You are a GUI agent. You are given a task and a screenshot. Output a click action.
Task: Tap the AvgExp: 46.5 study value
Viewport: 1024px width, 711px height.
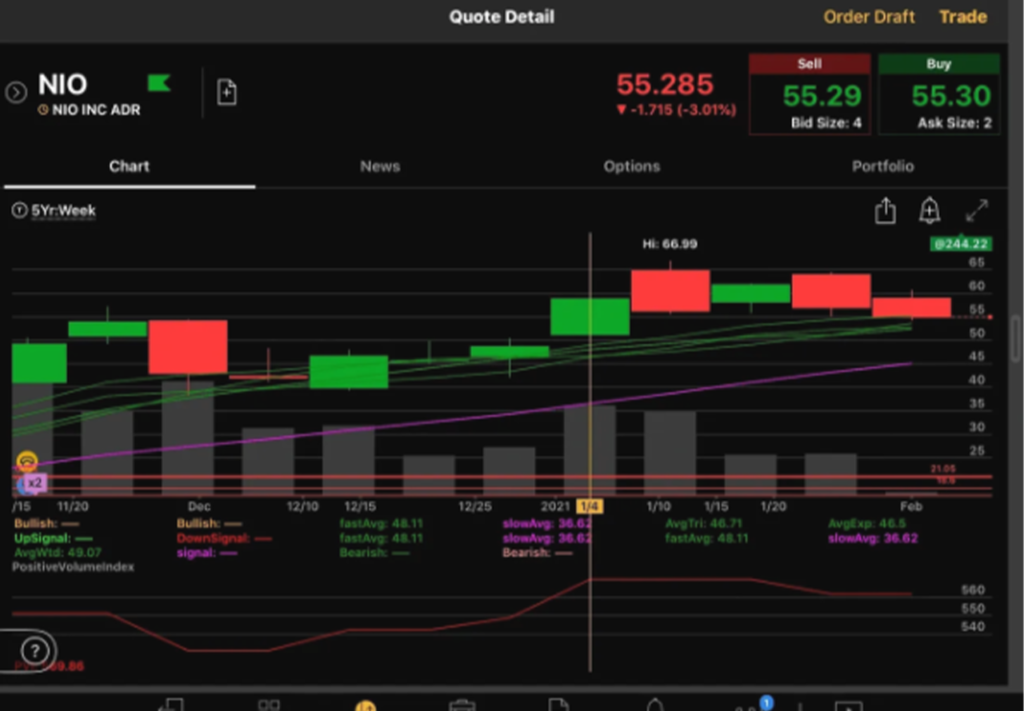tap(867, 524)
